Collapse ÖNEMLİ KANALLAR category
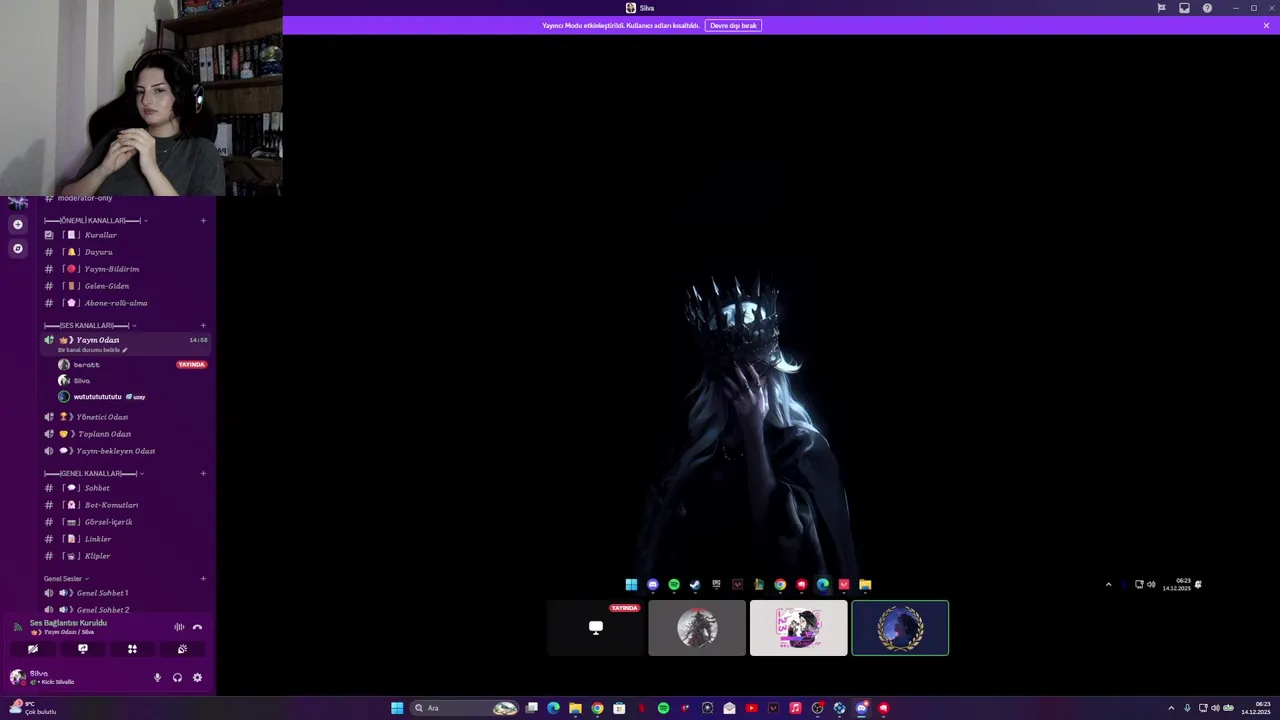1280x720 pixels. [95, 220]
